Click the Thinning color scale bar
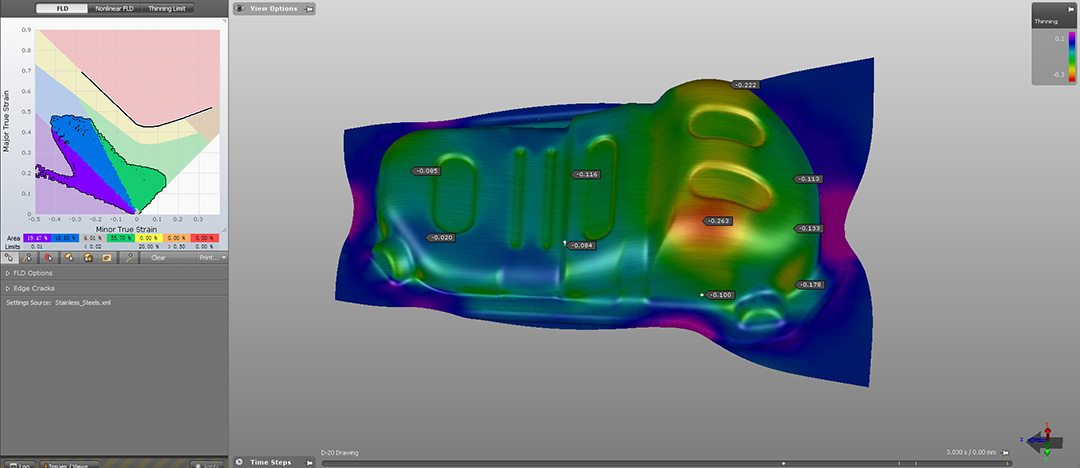1080x468 pixels. [1071, 57]
